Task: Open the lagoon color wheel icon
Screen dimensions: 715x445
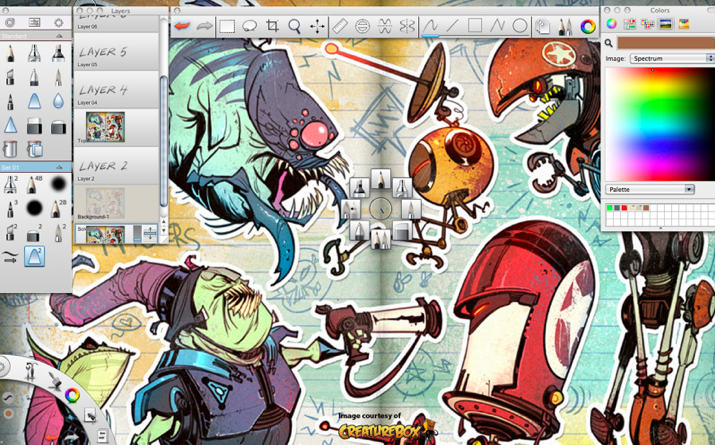Action: [x=72, y=395]
